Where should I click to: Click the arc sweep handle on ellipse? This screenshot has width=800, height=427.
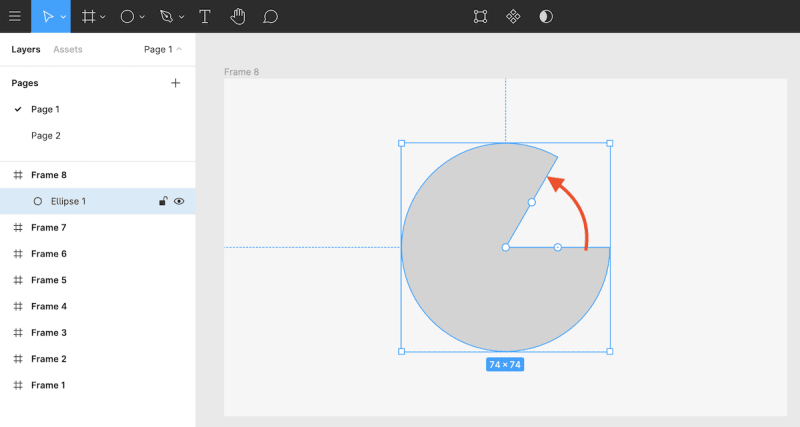tap(532, 203)
